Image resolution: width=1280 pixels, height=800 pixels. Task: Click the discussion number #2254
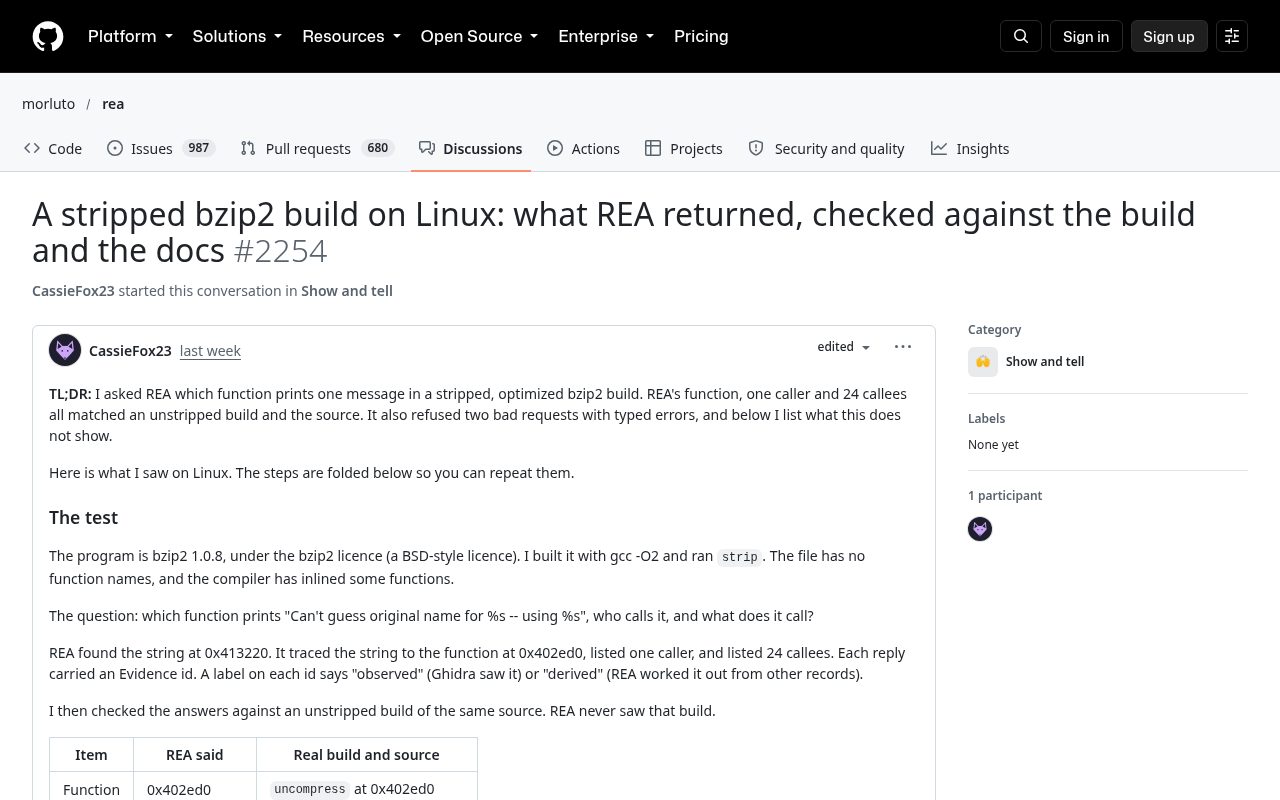pos(280,251)
